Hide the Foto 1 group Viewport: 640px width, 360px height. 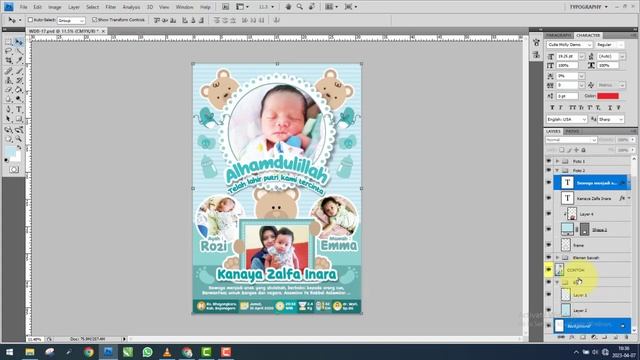coord(549,161)
